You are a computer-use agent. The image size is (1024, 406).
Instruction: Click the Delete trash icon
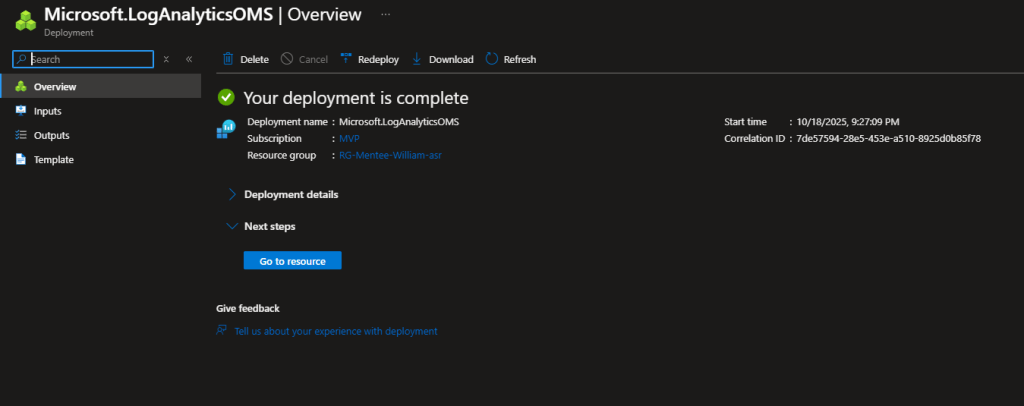coord(228,59)
